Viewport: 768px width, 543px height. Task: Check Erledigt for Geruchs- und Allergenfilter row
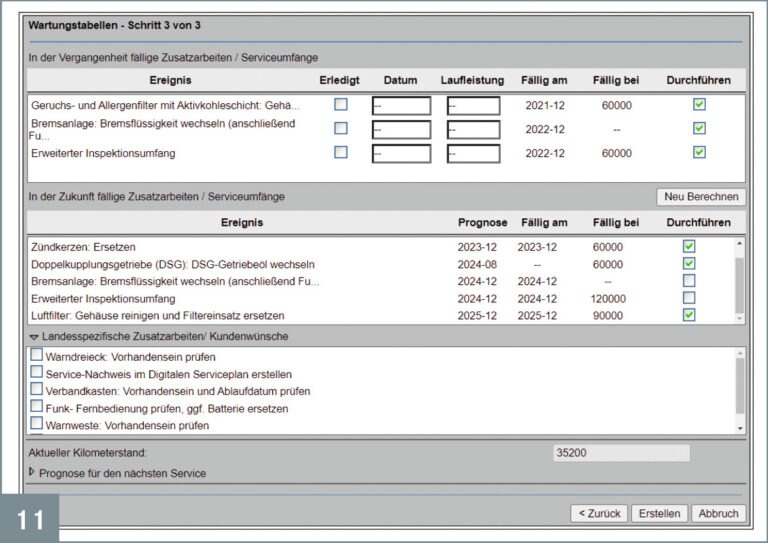pyautogui.click(x=341, y=104)
